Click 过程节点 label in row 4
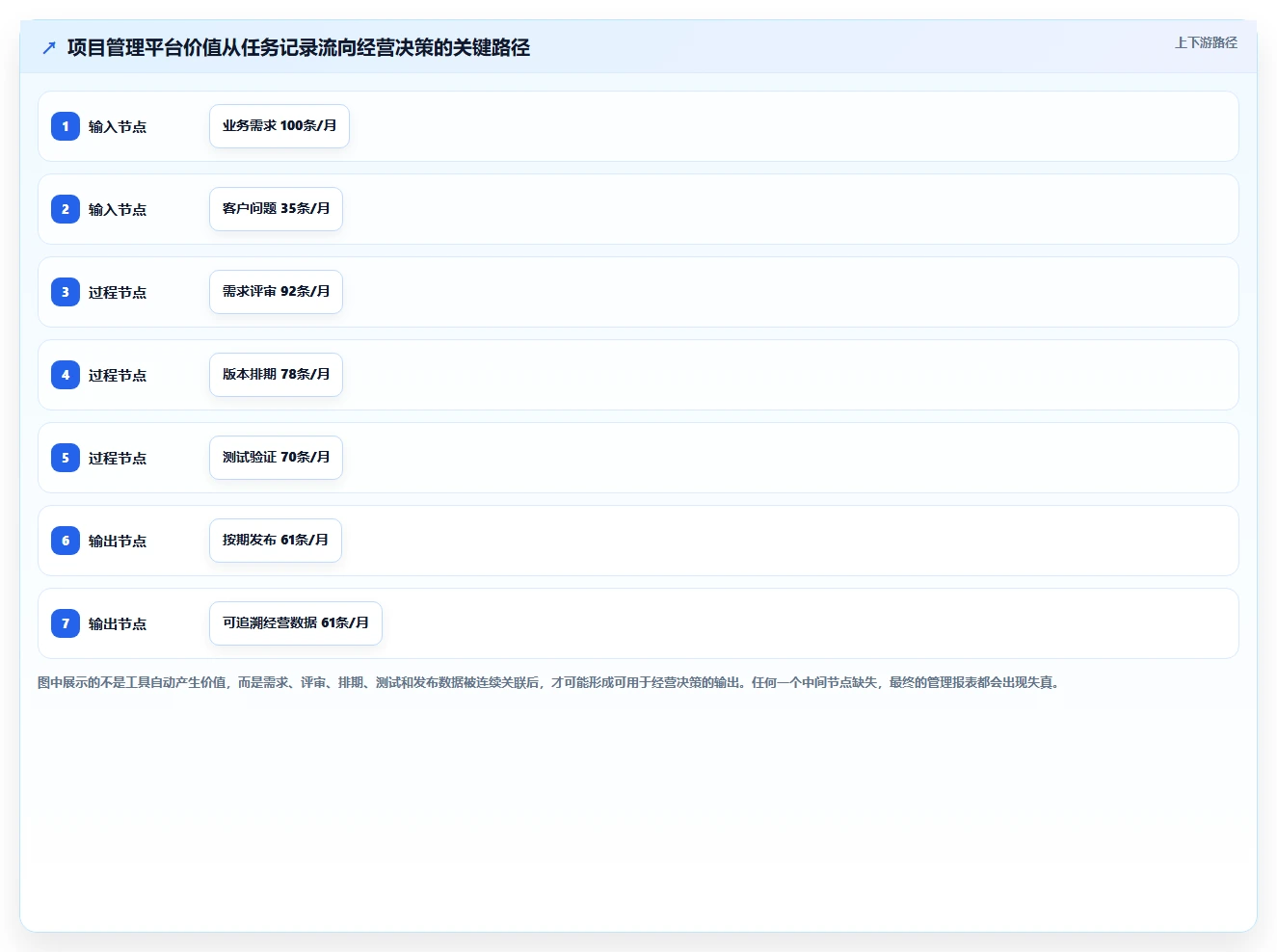 [x=118, y=376]
